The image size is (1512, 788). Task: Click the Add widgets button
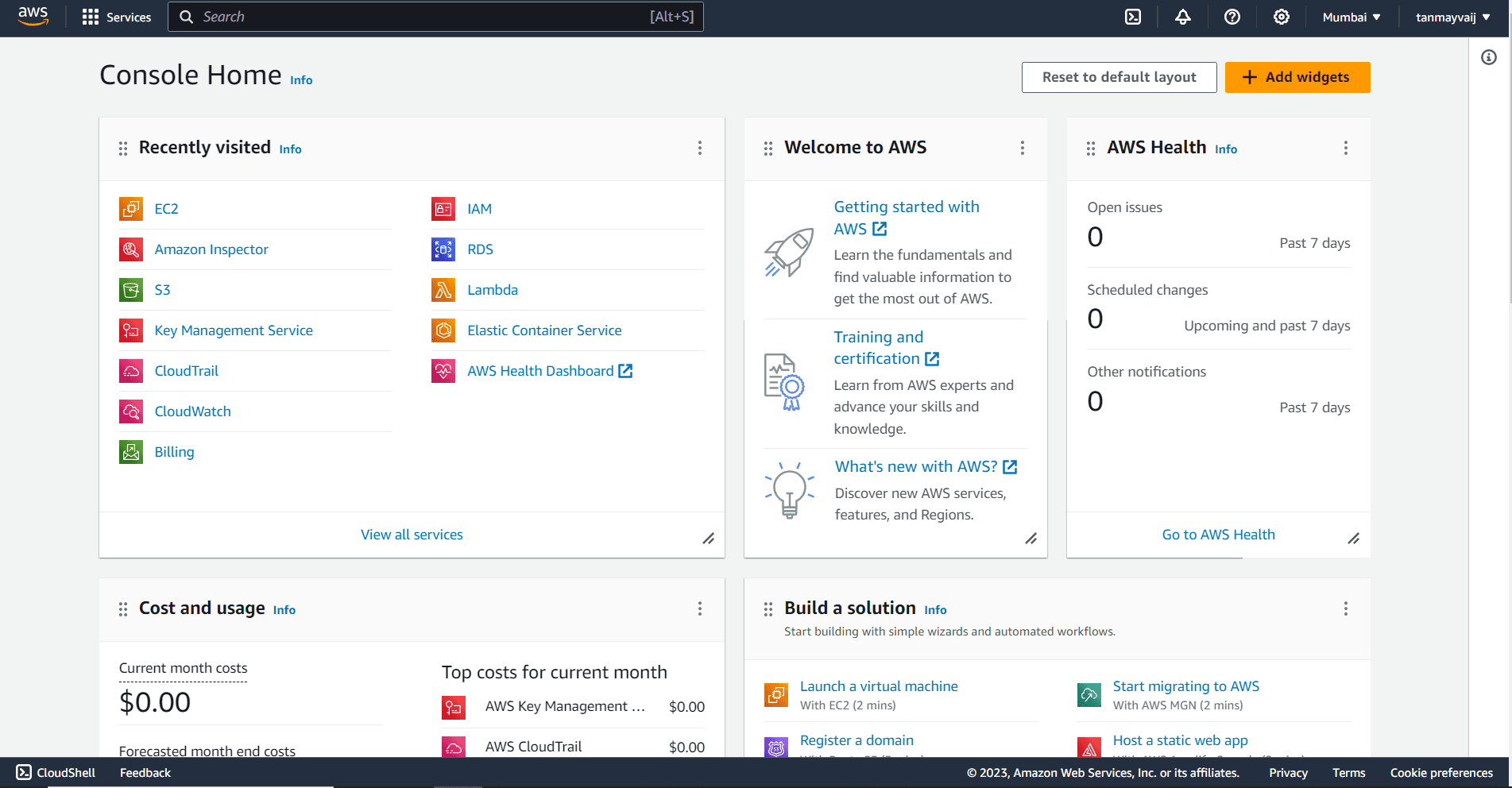point(1297,77)
